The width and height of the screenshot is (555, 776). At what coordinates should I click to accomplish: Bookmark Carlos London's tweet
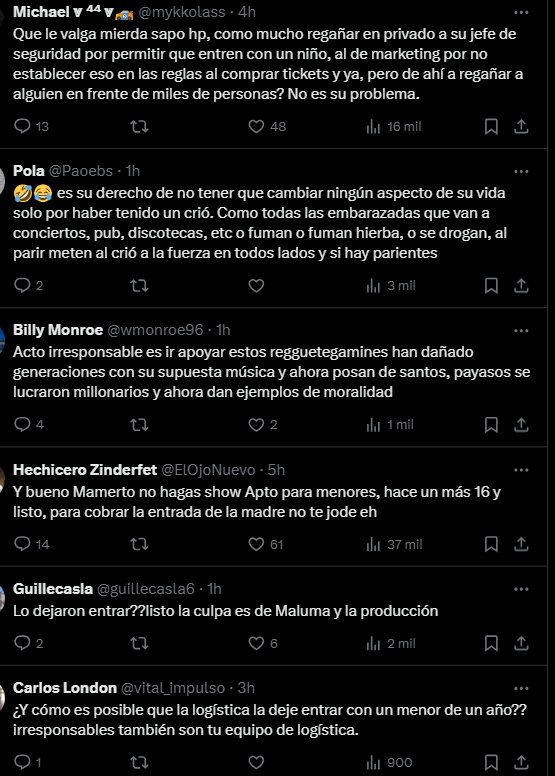(x=491, y=762)
